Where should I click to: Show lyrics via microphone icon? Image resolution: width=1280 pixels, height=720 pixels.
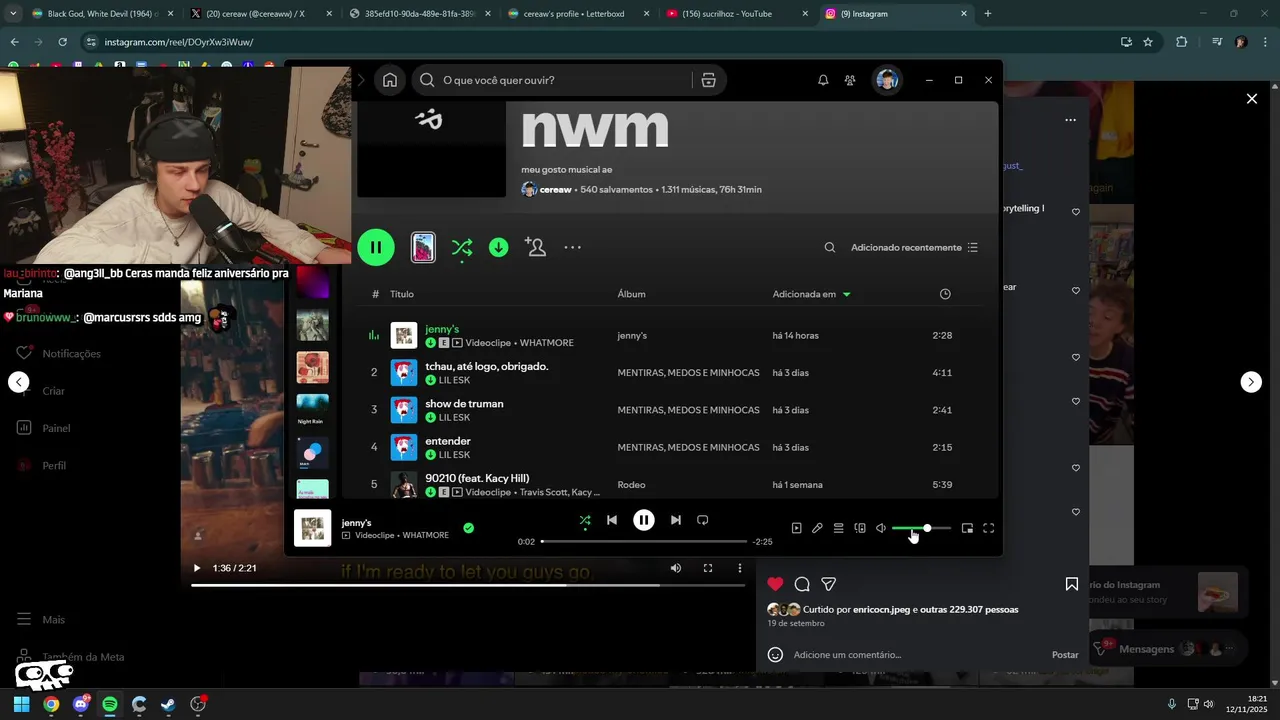tap(817, 528)
